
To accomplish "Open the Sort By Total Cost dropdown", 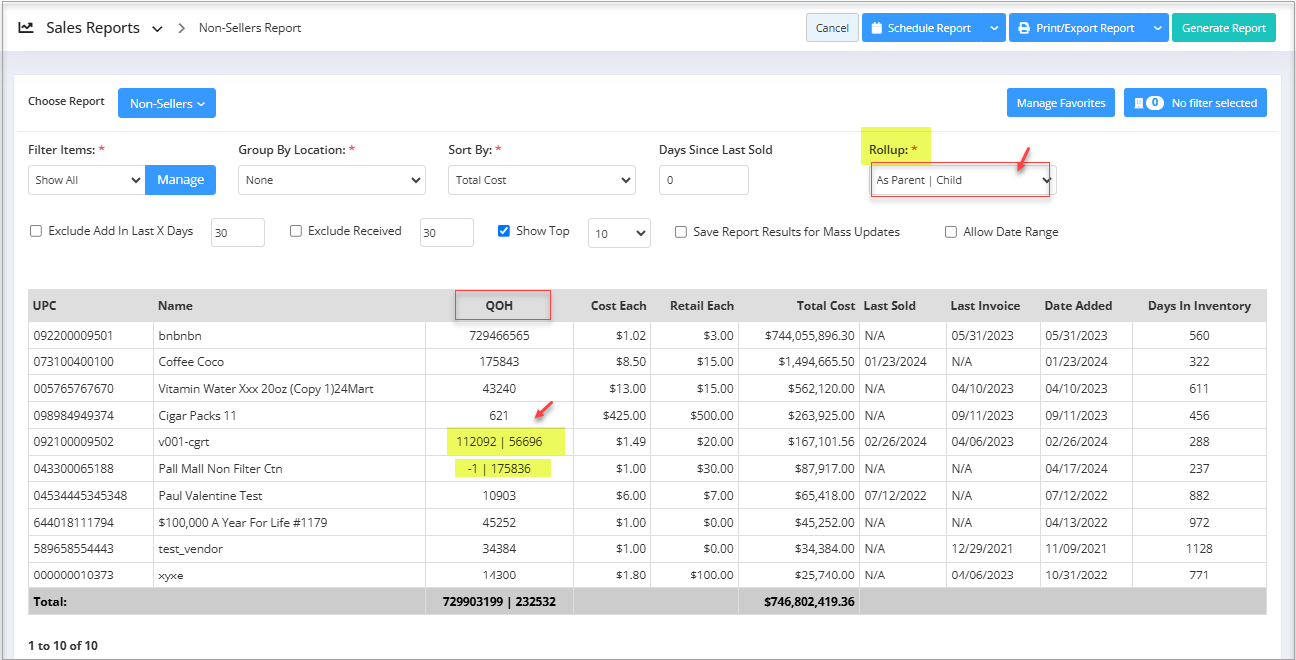I will coord(542,180).
